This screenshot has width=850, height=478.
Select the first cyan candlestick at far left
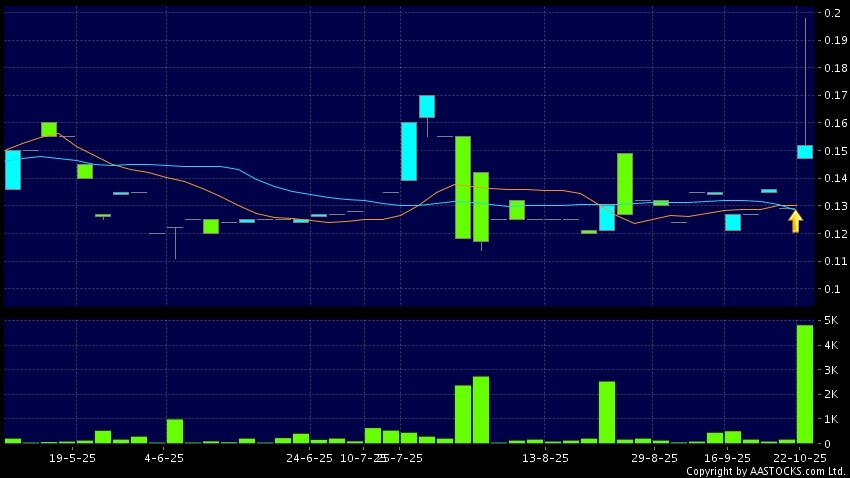(13, 170)
